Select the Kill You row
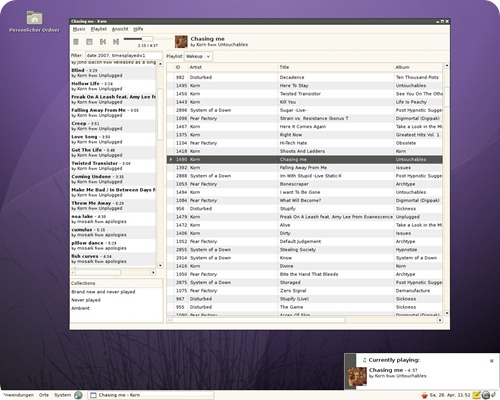Viewport: 500px width, 400px height. coord(305,102)
